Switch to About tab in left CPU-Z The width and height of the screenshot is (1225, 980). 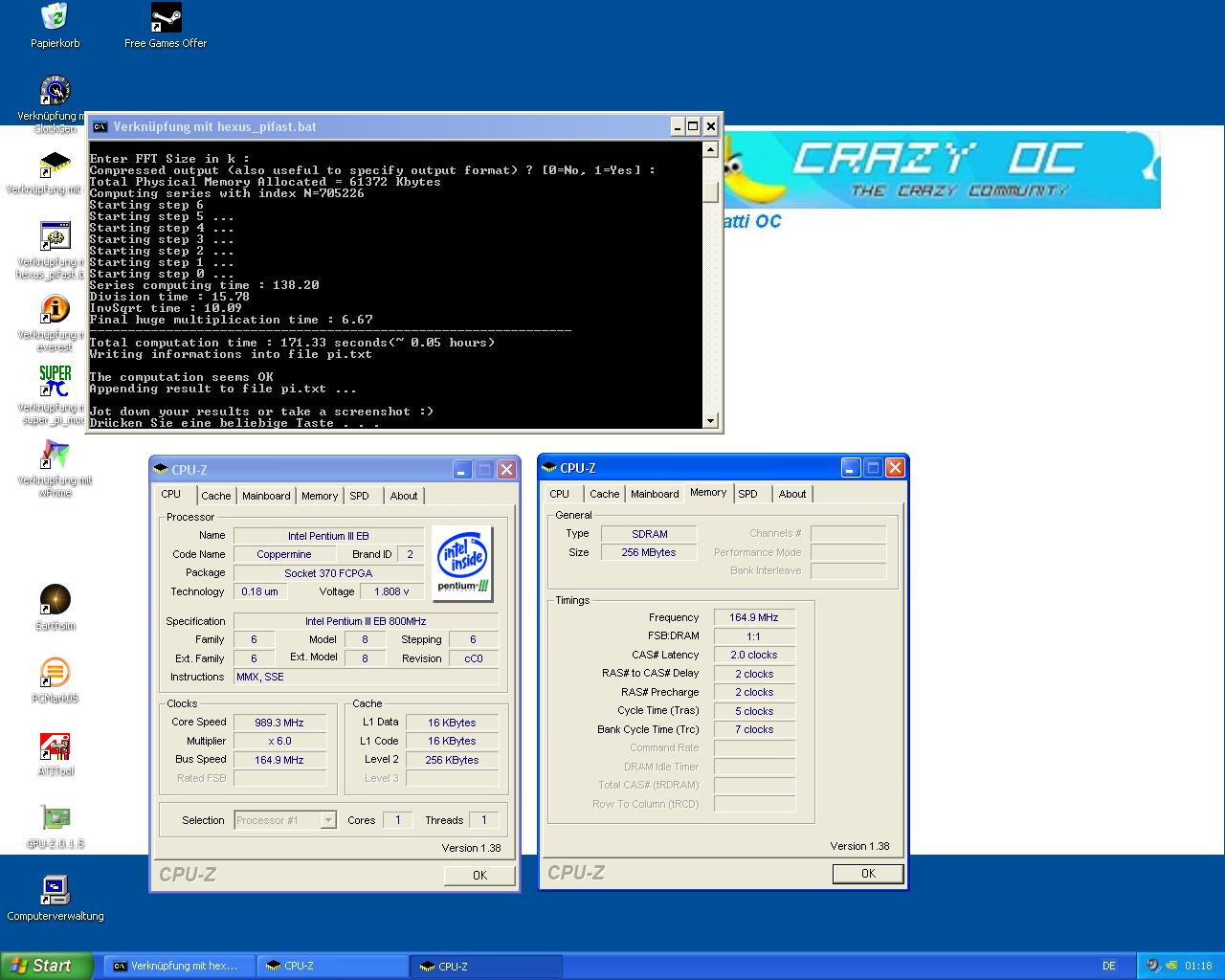pyautogui.click(x=404, y=496)
